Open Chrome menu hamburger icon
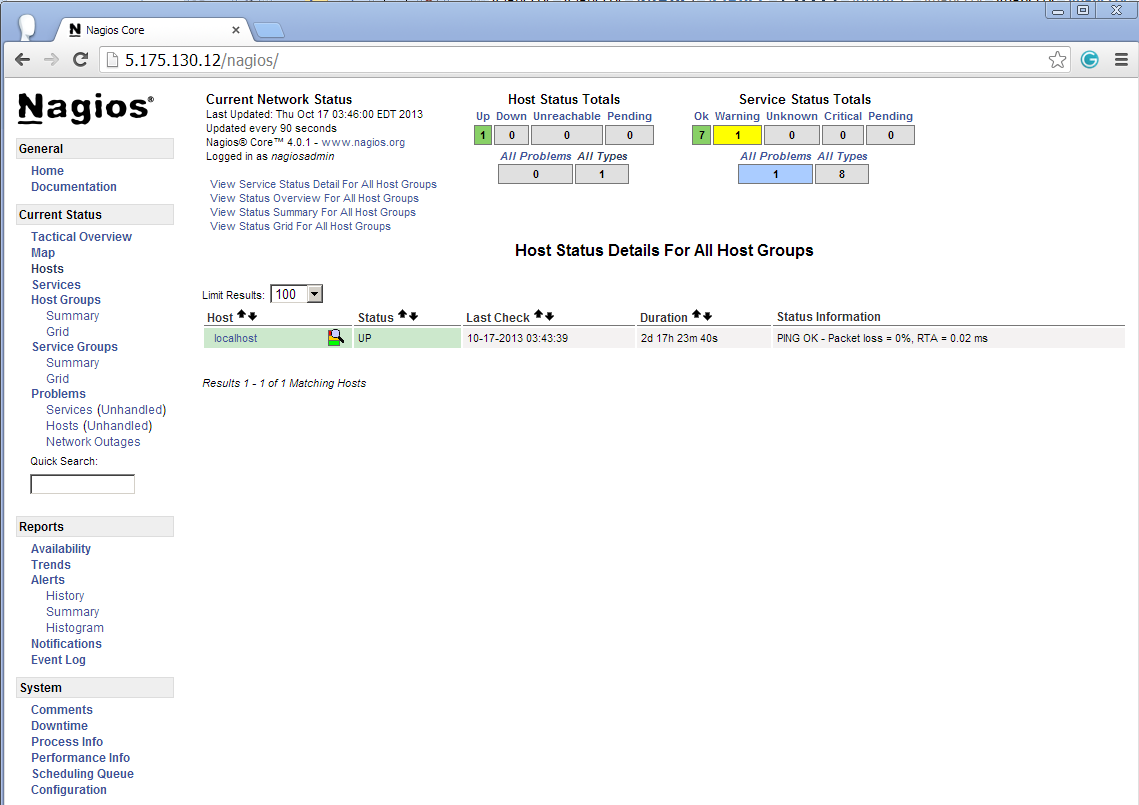1139x805 pixels. 1121,60
